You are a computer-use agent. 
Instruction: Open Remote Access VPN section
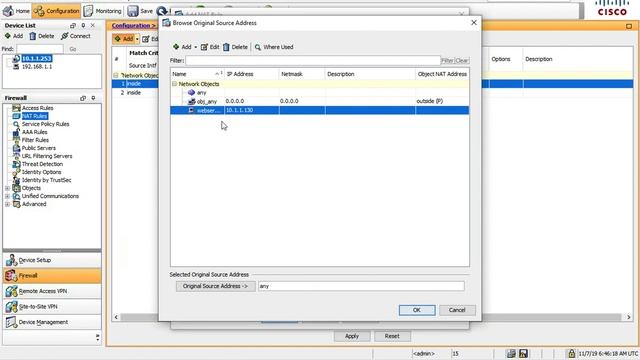pyautogui.click(x=52, y=291)
